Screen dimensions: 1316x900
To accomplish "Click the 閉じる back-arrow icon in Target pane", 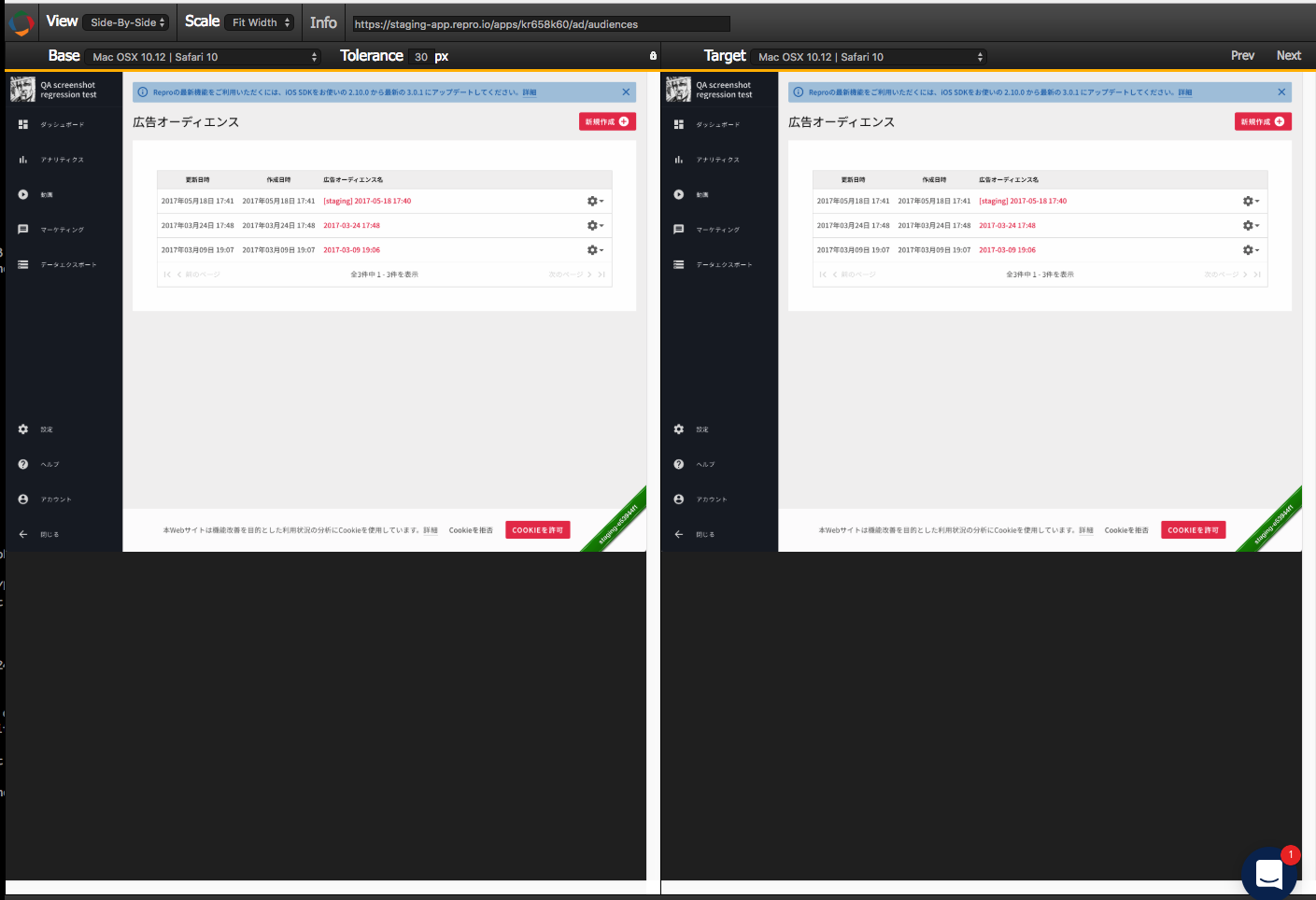I will click(679, 534).
